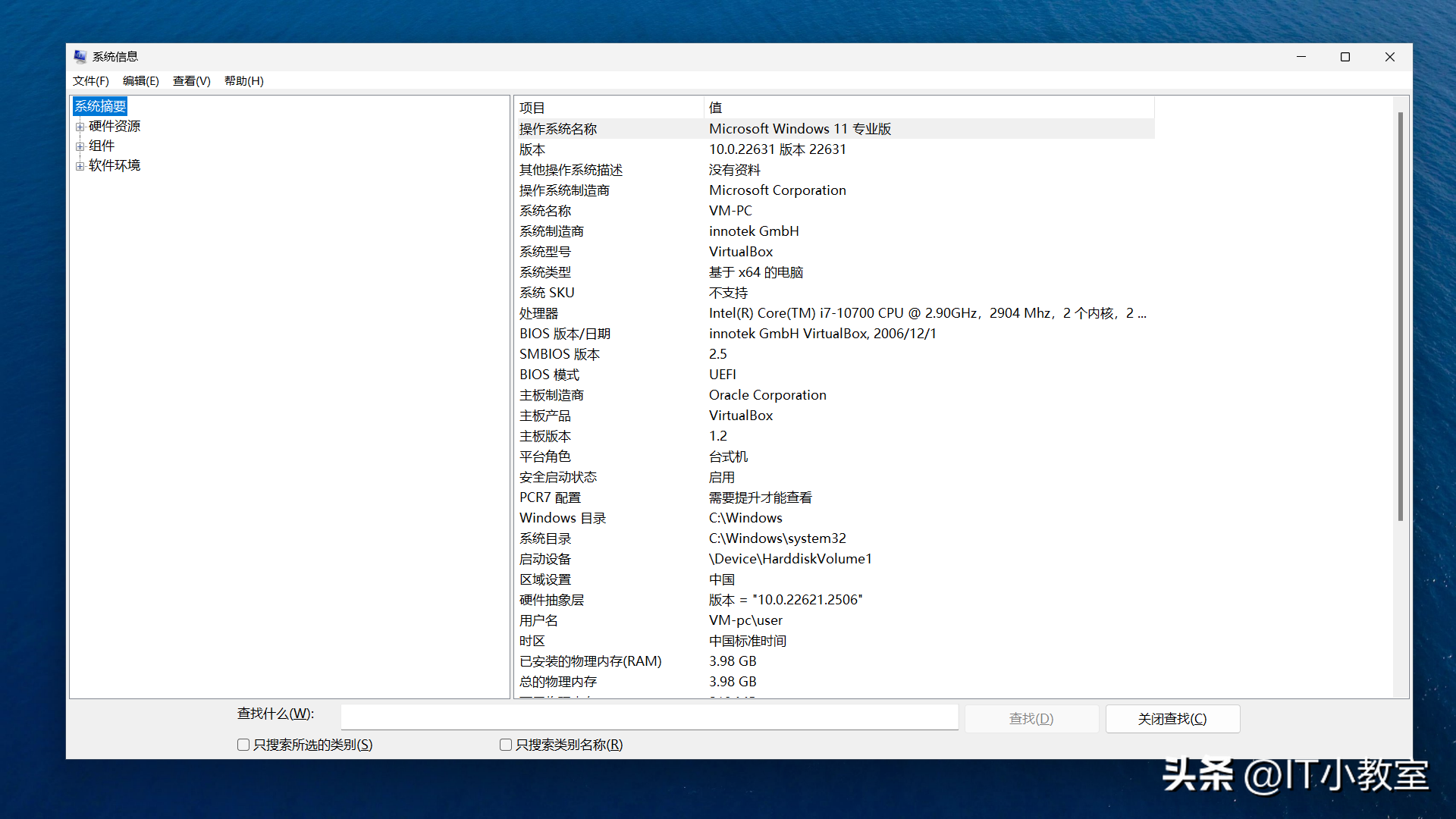Image resolution: width=1456 pixels, height=819 pixels.
Task: Select the BIOS 版本/日期 row
Action: coord(835,334)
